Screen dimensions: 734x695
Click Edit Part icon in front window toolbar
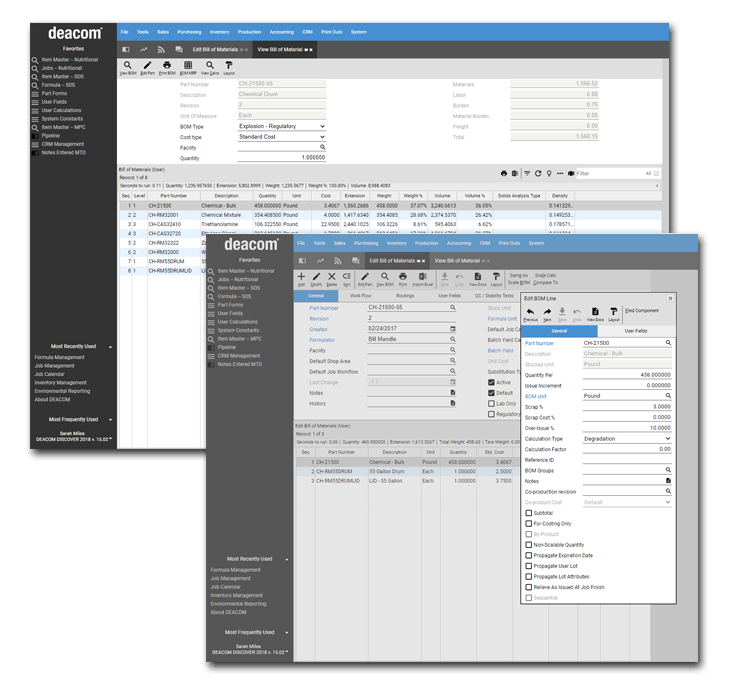tap(365, 278)
